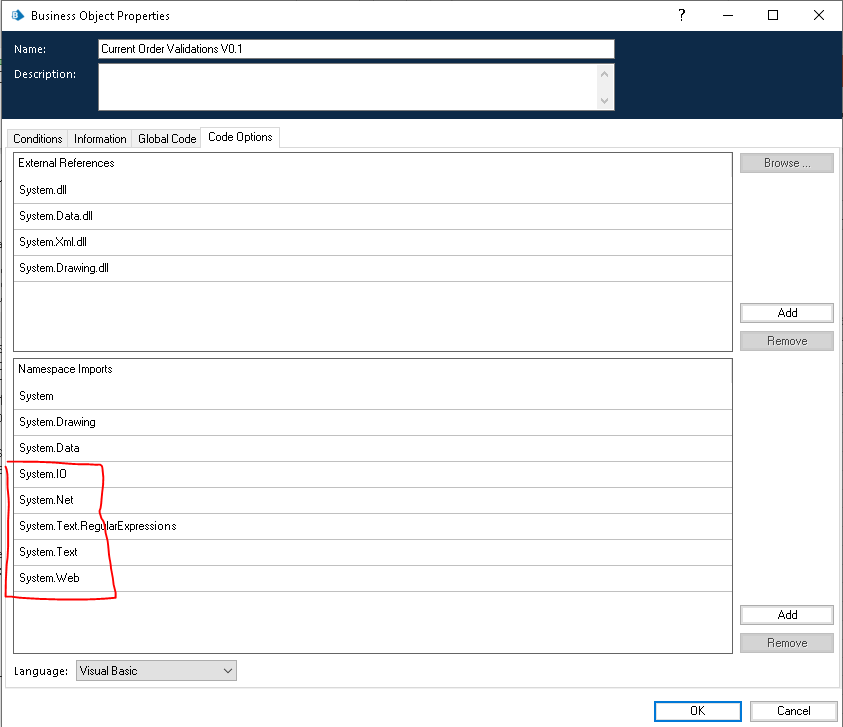Image resolution: width=843 pixels, height=727 pixels.
Task: Click inside the Description text area
Action: click(348, 87)
